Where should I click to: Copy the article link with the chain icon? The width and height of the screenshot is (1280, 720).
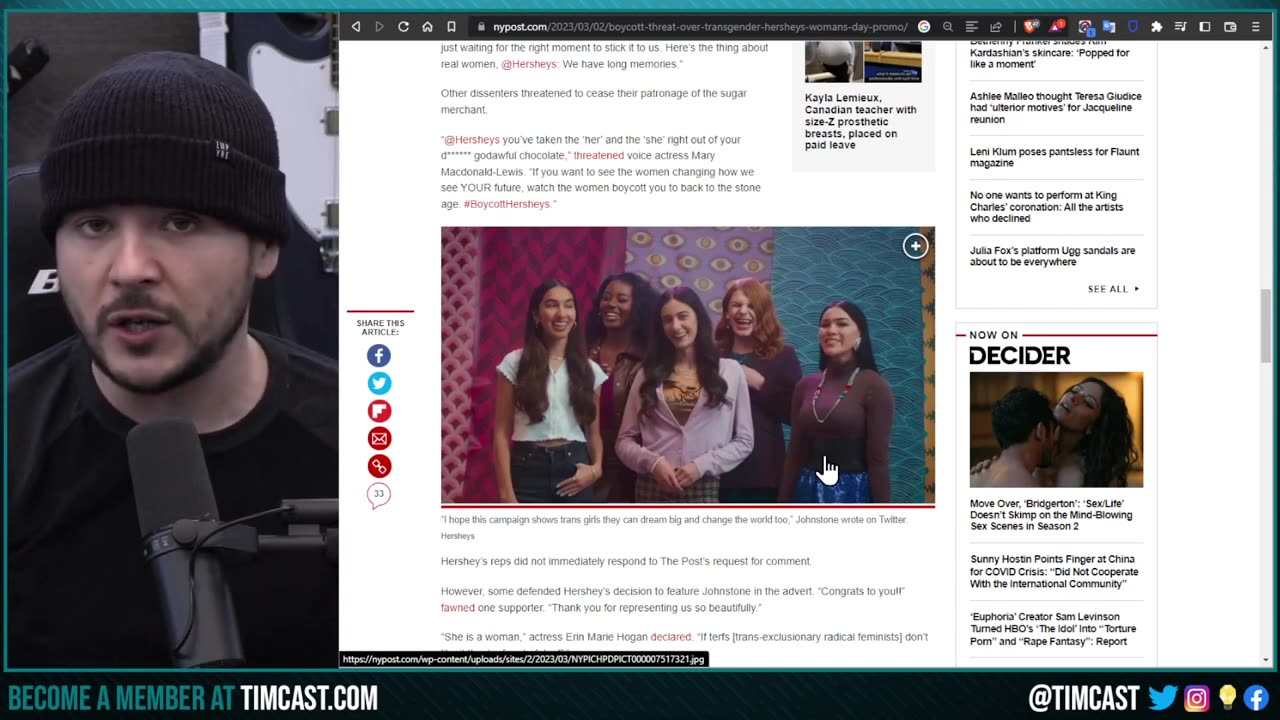point(379,466)
